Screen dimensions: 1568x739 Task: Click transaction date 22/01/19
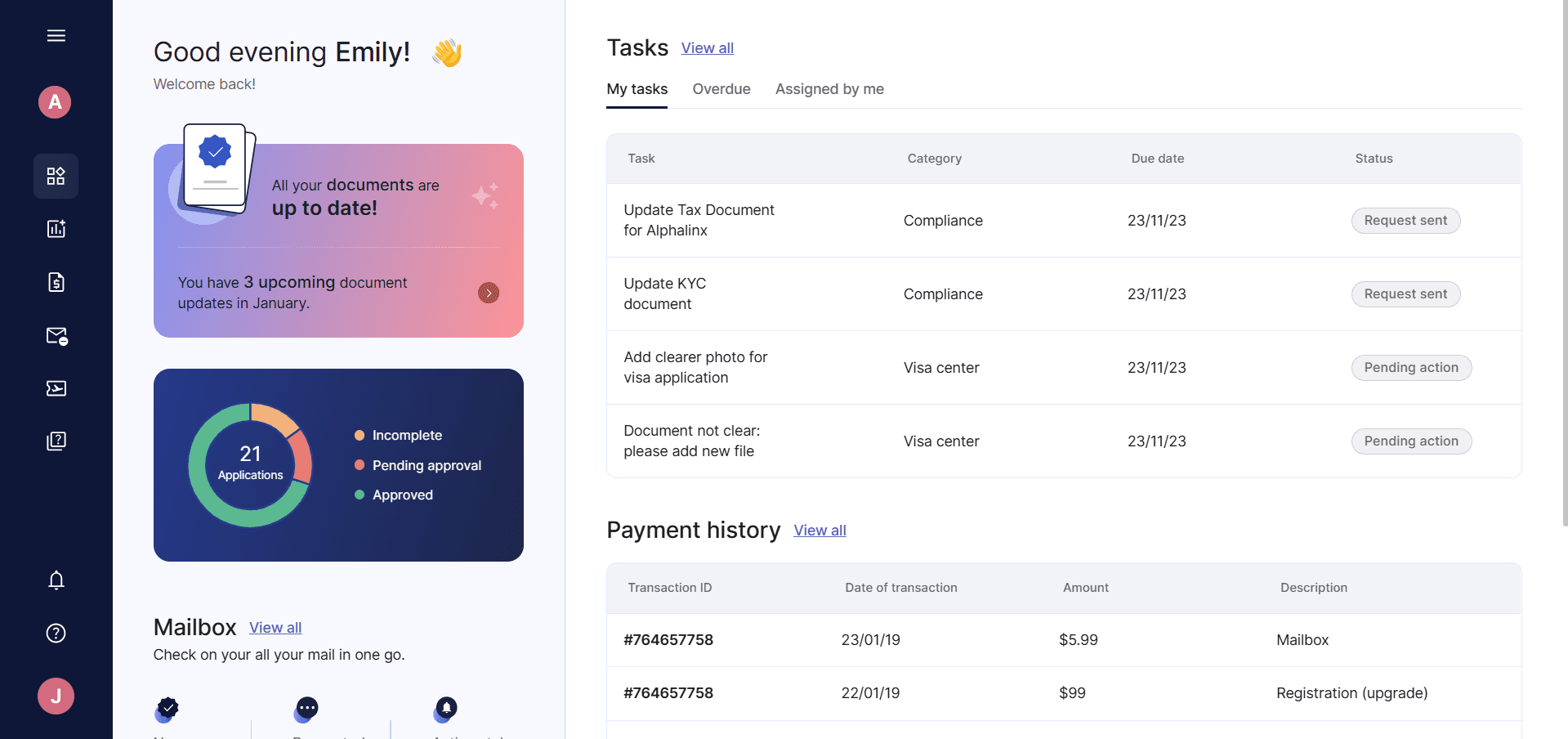pos(870,693)
